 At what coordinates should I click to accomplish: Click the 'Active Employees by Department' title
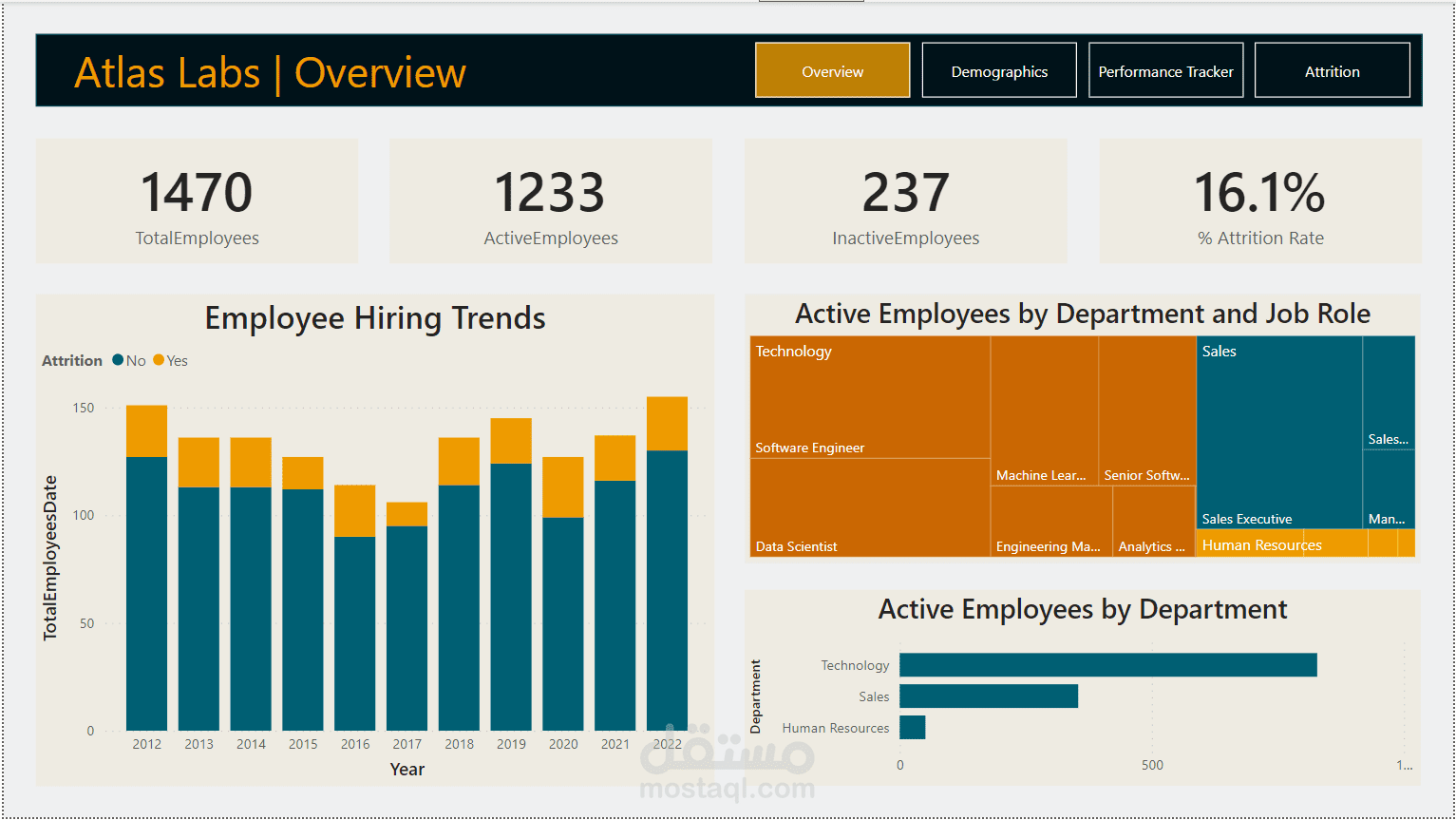[x=1083, y=609]
